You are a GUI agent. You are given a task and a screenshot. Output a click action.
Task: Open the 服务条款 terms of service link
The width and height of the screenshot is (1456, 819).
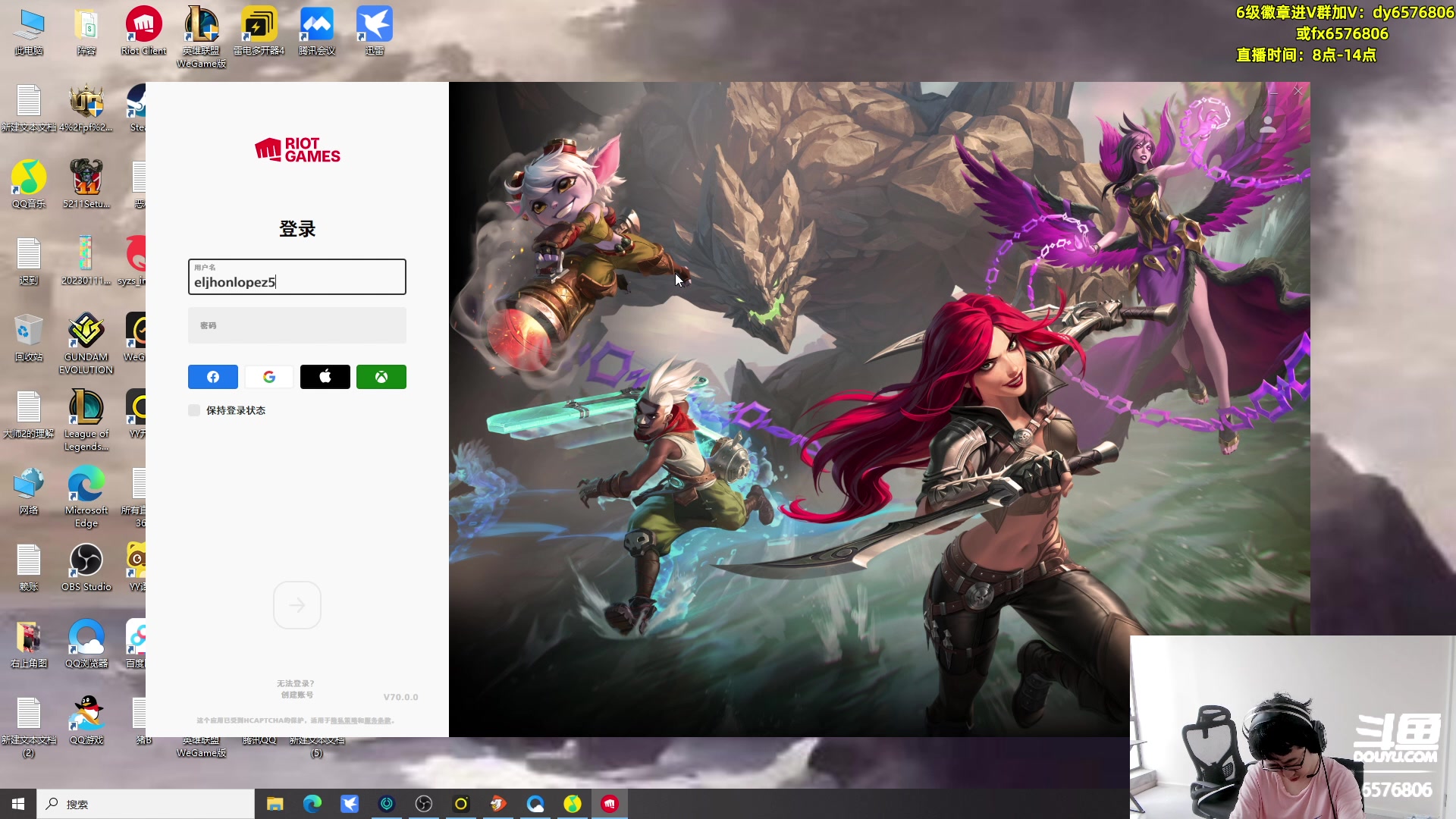pyautogui.click(x=378, y=720)
